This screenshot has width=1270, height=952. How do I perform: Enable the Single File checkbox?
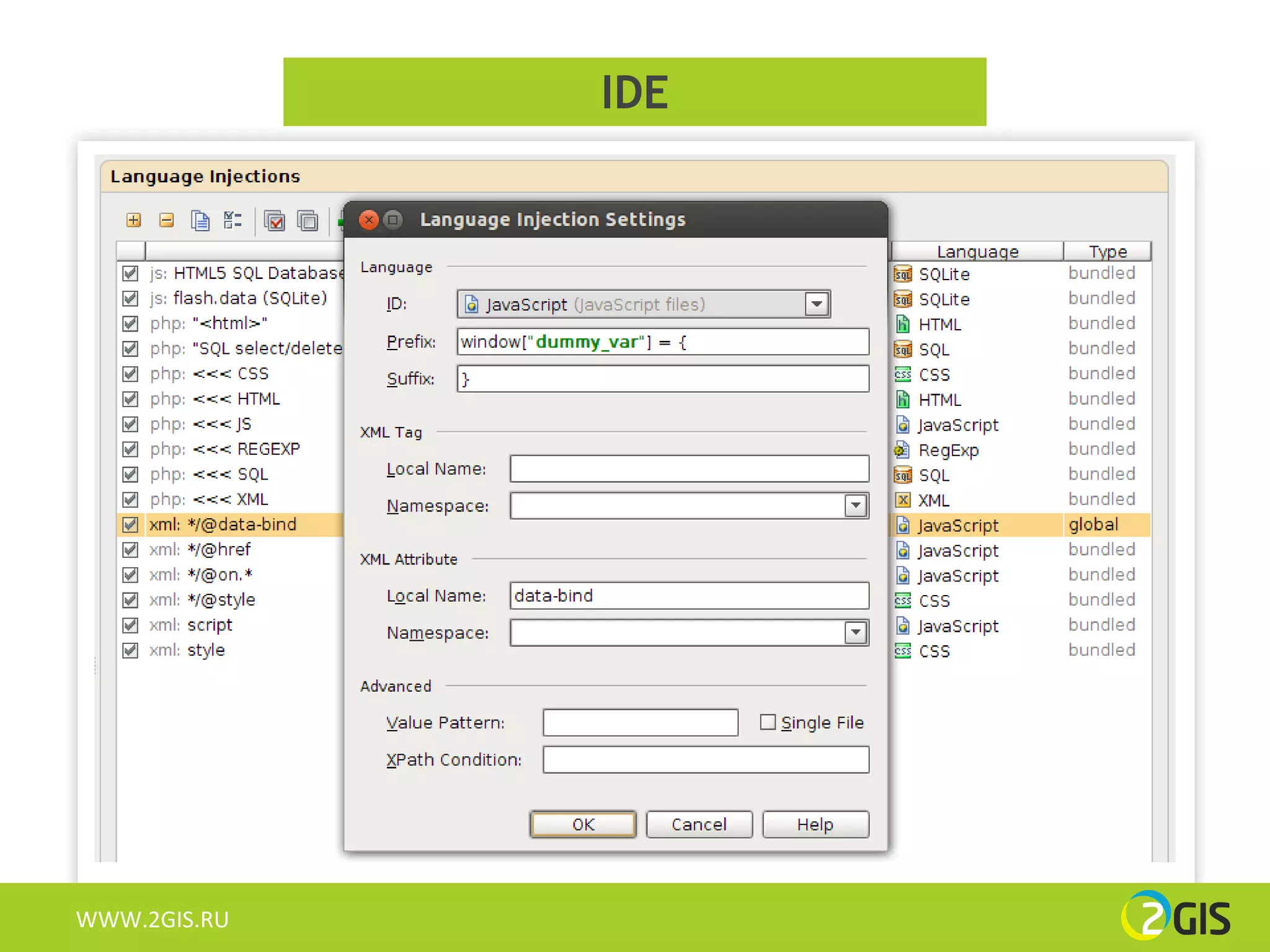(768, 722)
